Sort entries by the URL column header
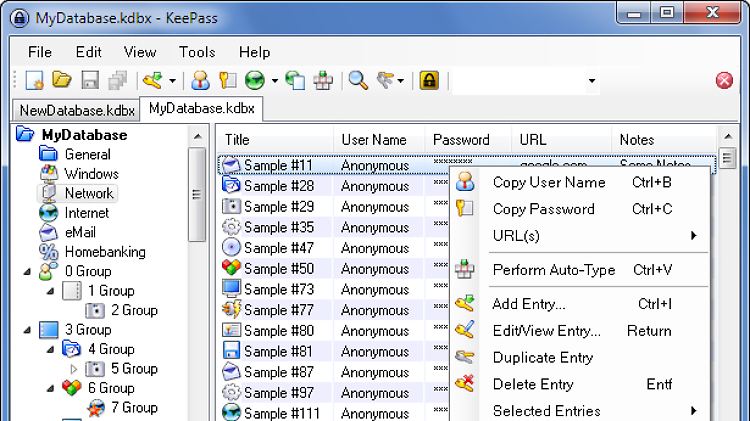The height and width of the screenshot is (421, 750). 562,140
